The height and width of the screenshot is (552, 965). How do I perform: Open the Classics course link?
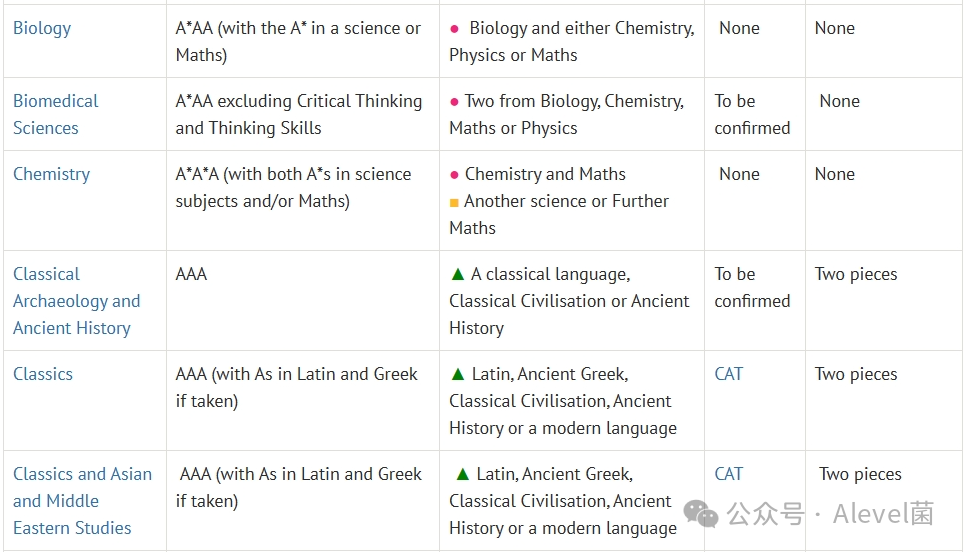coord(43,374)
